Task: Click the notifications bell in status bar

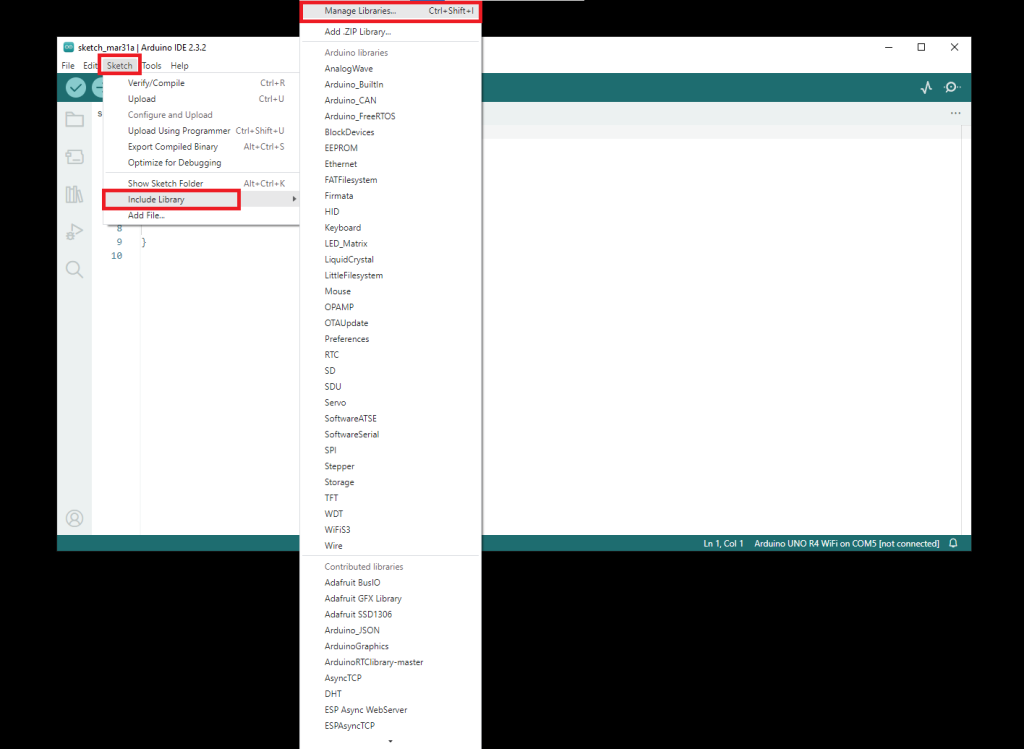Action: [x=953, y=543]
